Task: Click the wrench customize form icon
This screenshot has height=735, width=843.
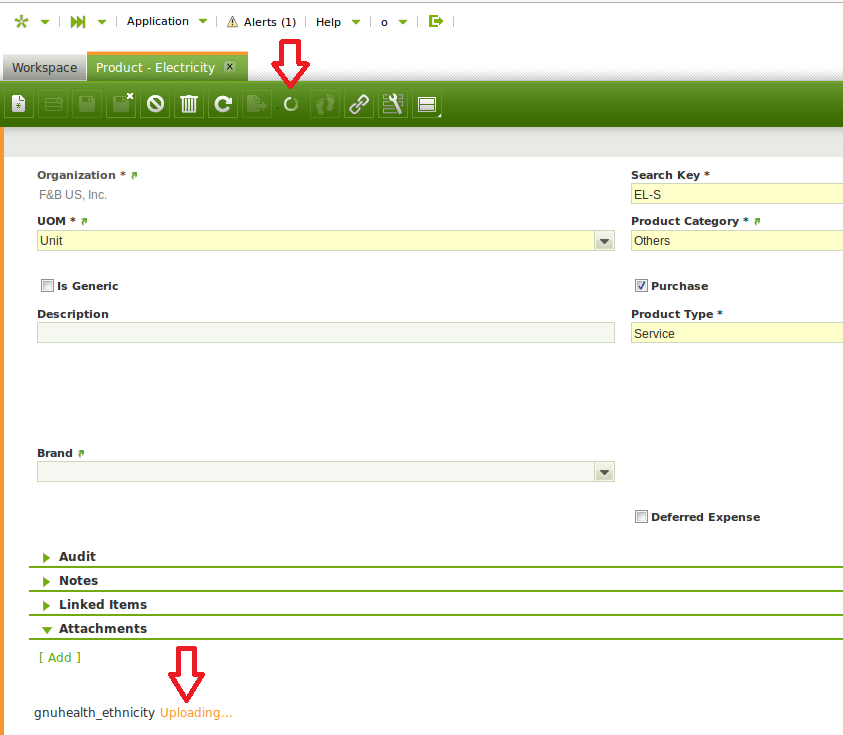Action: pyautogui.click(x=392, y=104)
